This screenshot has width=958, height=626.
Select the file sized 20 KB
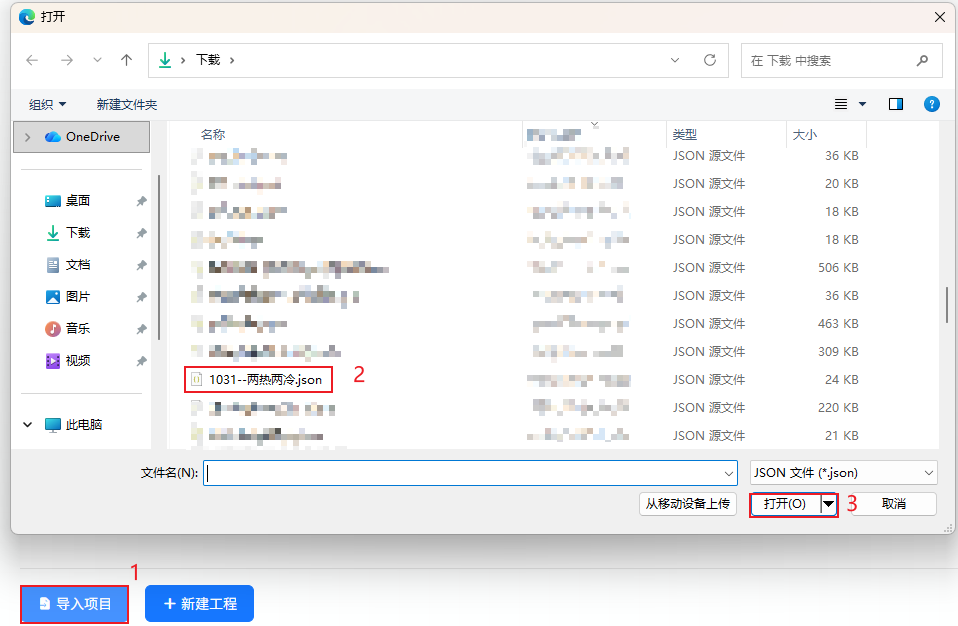(525, 183)
